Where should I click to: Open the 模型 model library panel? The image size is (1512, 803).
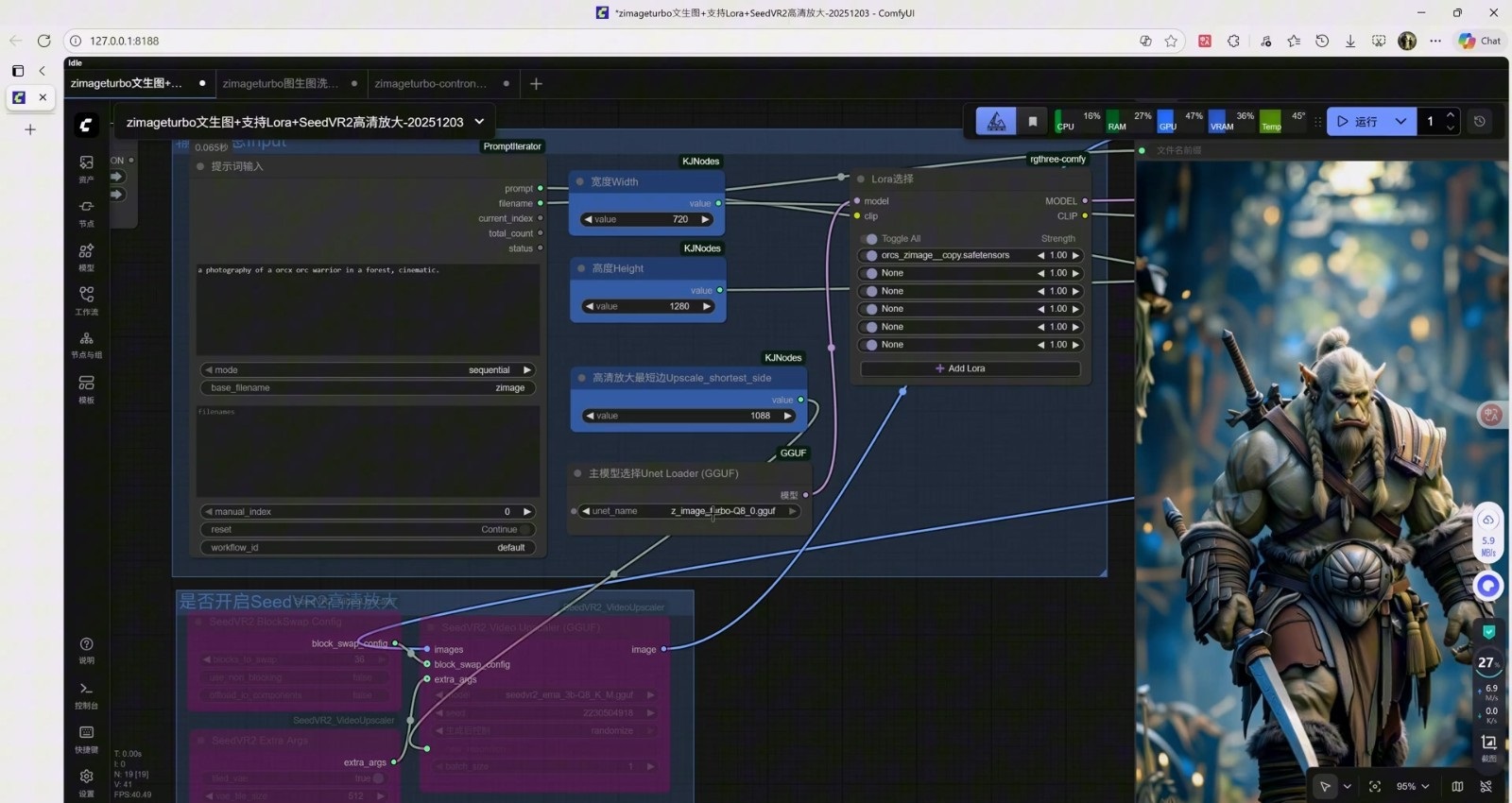pyautogui.click(x=86, y=256)
